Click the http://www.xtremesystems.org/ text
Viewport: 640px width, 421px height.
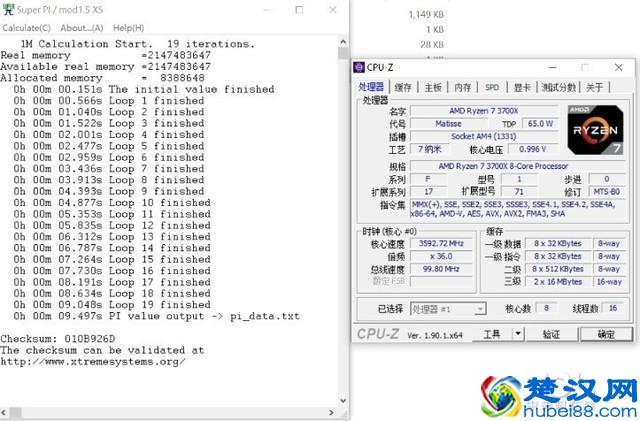tap(93, 362)
